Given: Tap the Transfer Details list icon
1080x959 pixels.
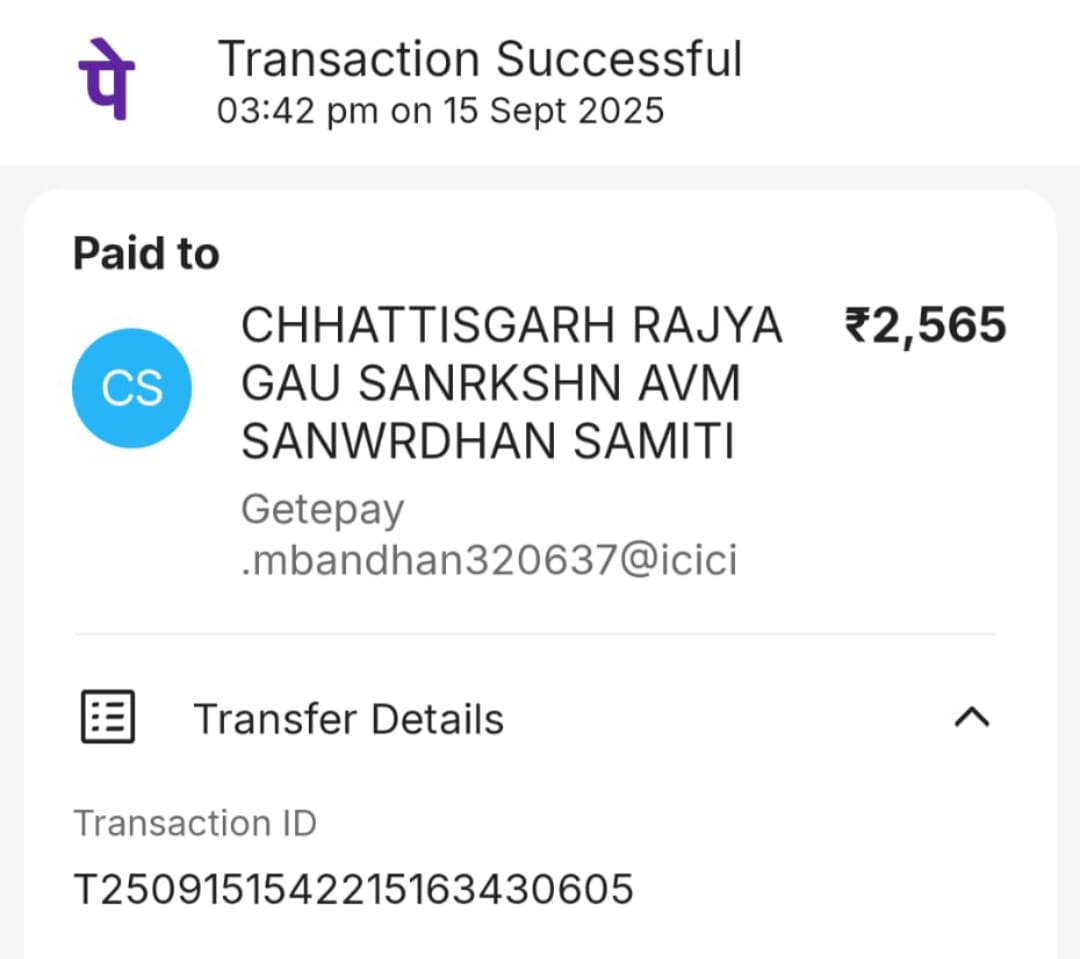Looking at the screenshot, I should 107,717.
